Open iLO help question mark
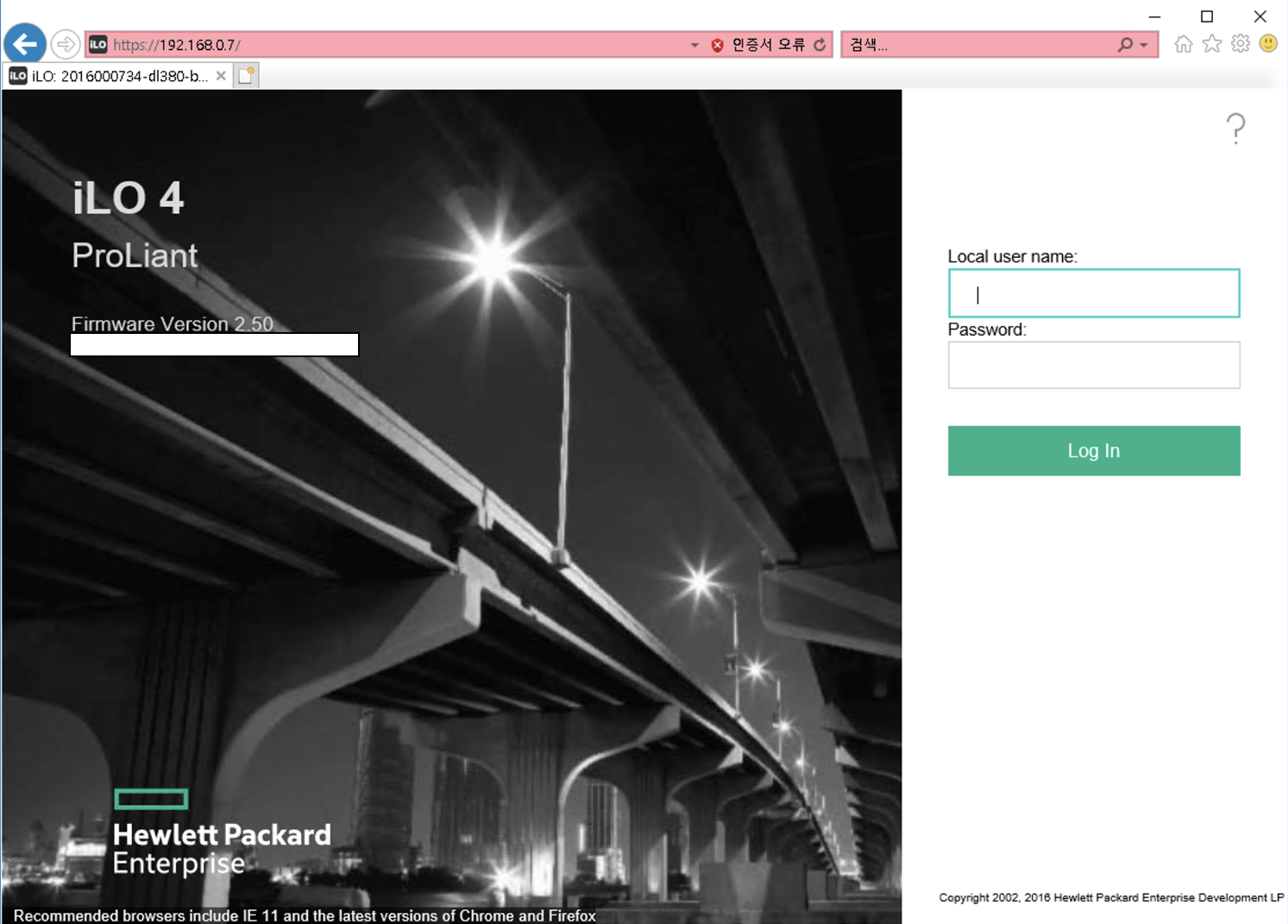Viewport: 1288px width, 924px height. point(1235,129)
